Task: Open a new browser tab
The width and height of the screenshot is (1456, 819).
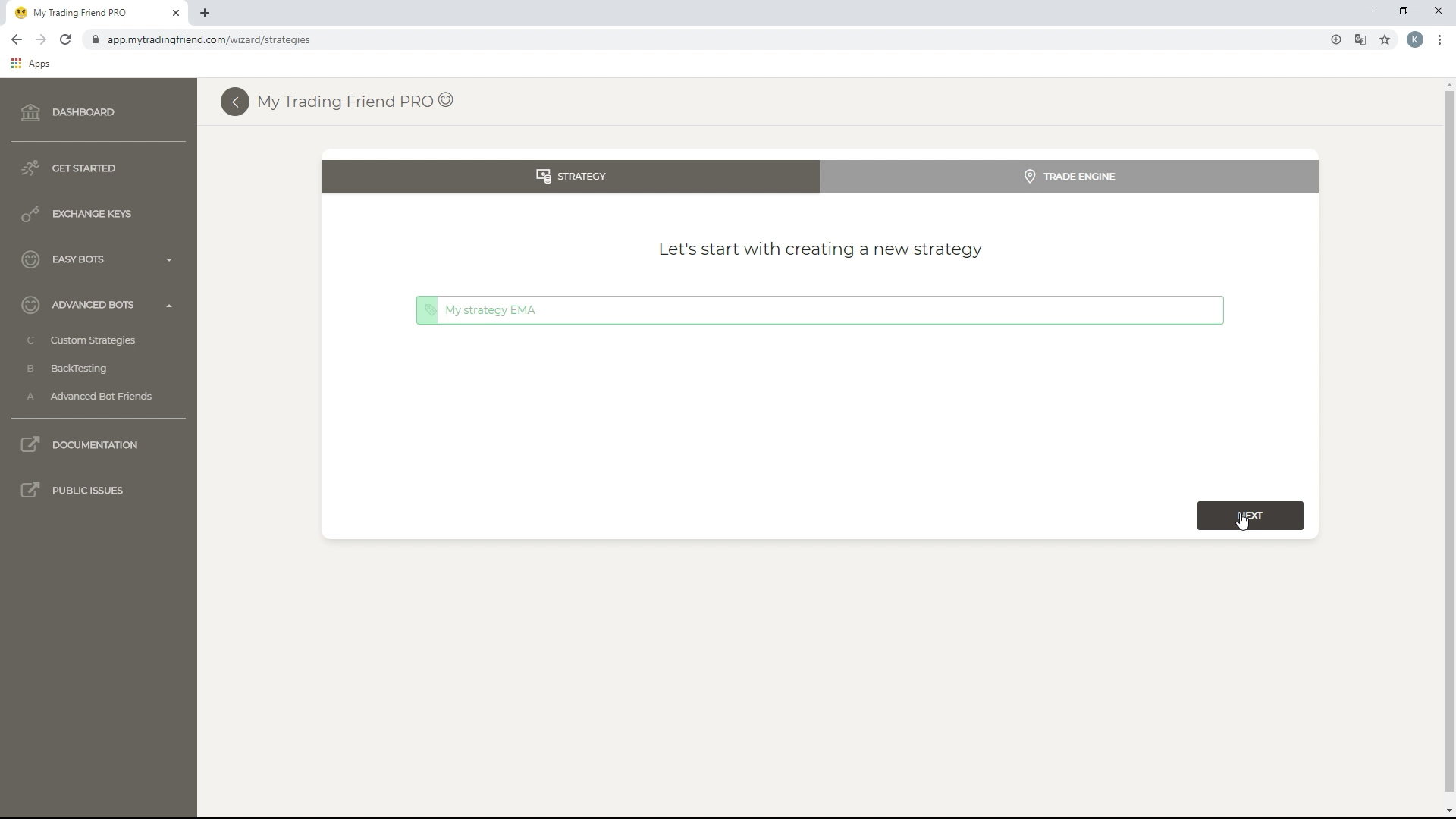Action: (x=205, y=13)
